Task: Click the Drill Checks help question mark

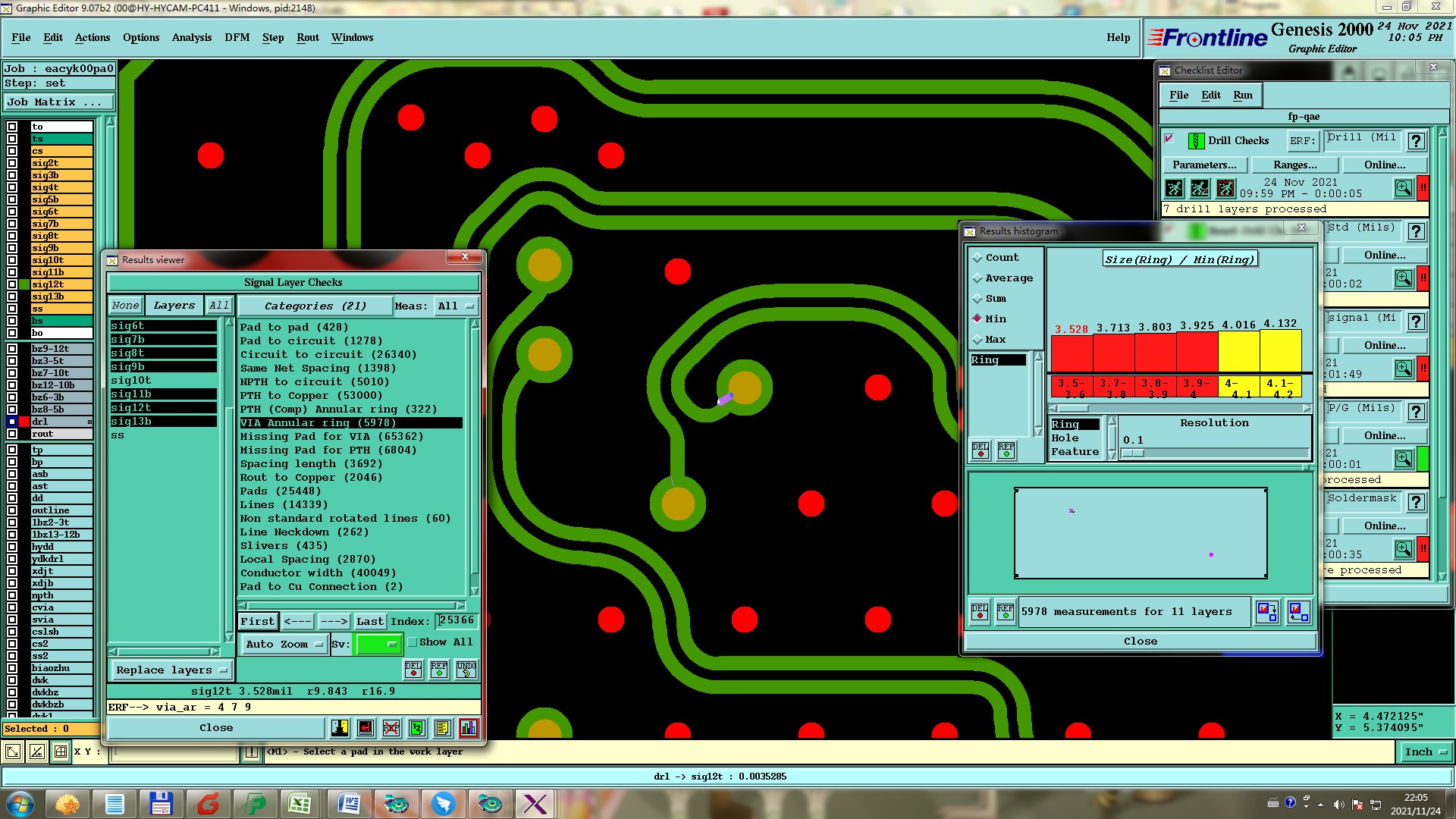Action: coord(1415,141)
